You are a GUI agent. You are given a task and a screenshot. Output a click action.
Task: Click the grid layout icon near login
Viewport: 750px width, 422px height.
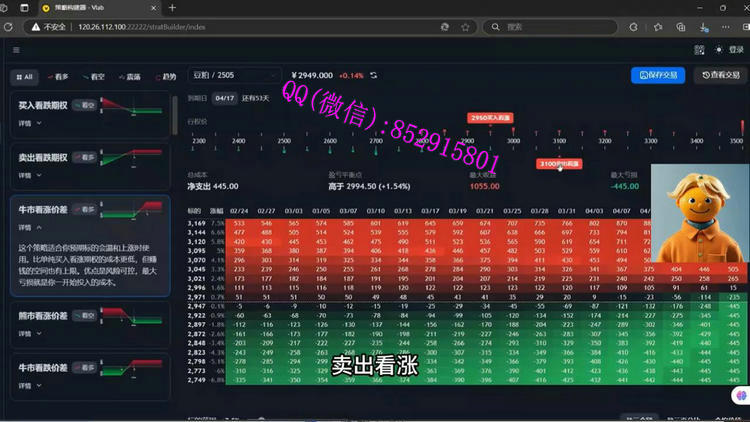pyautogui.click(x=699, y=50)
